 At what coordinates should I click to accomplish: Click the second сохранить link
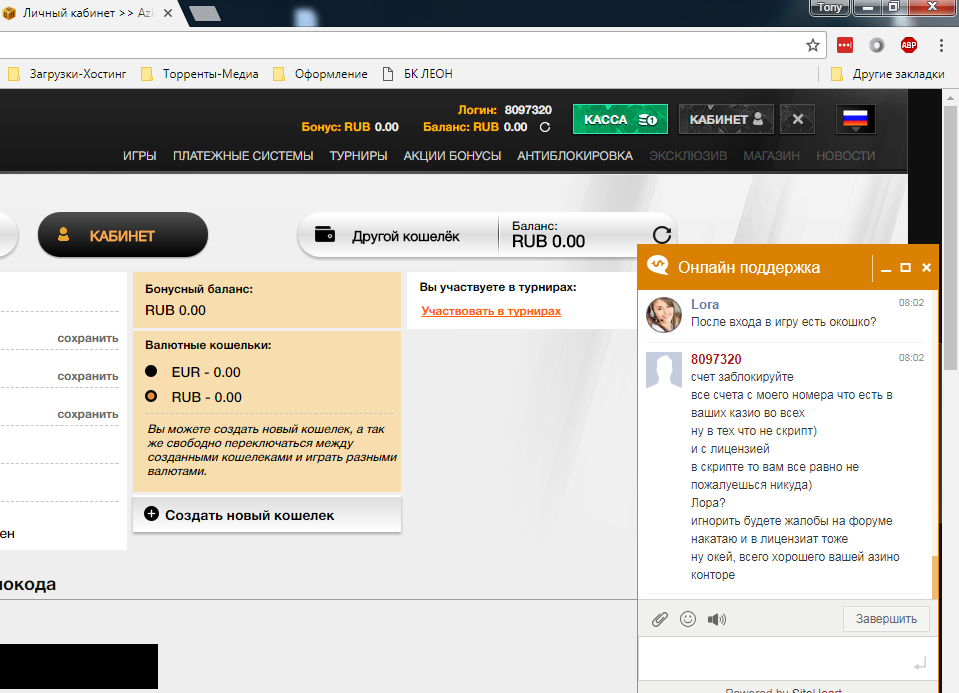tap(87, 376)
